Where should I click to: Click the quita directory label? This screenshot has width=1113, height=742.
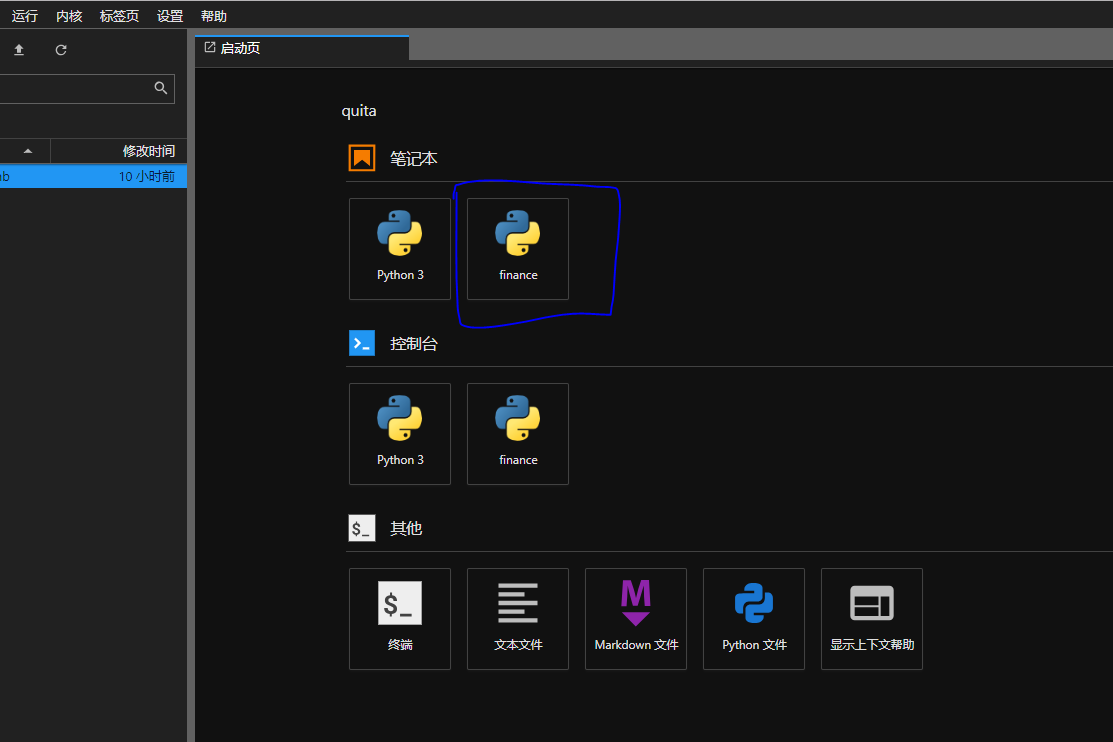click(359, 111)
